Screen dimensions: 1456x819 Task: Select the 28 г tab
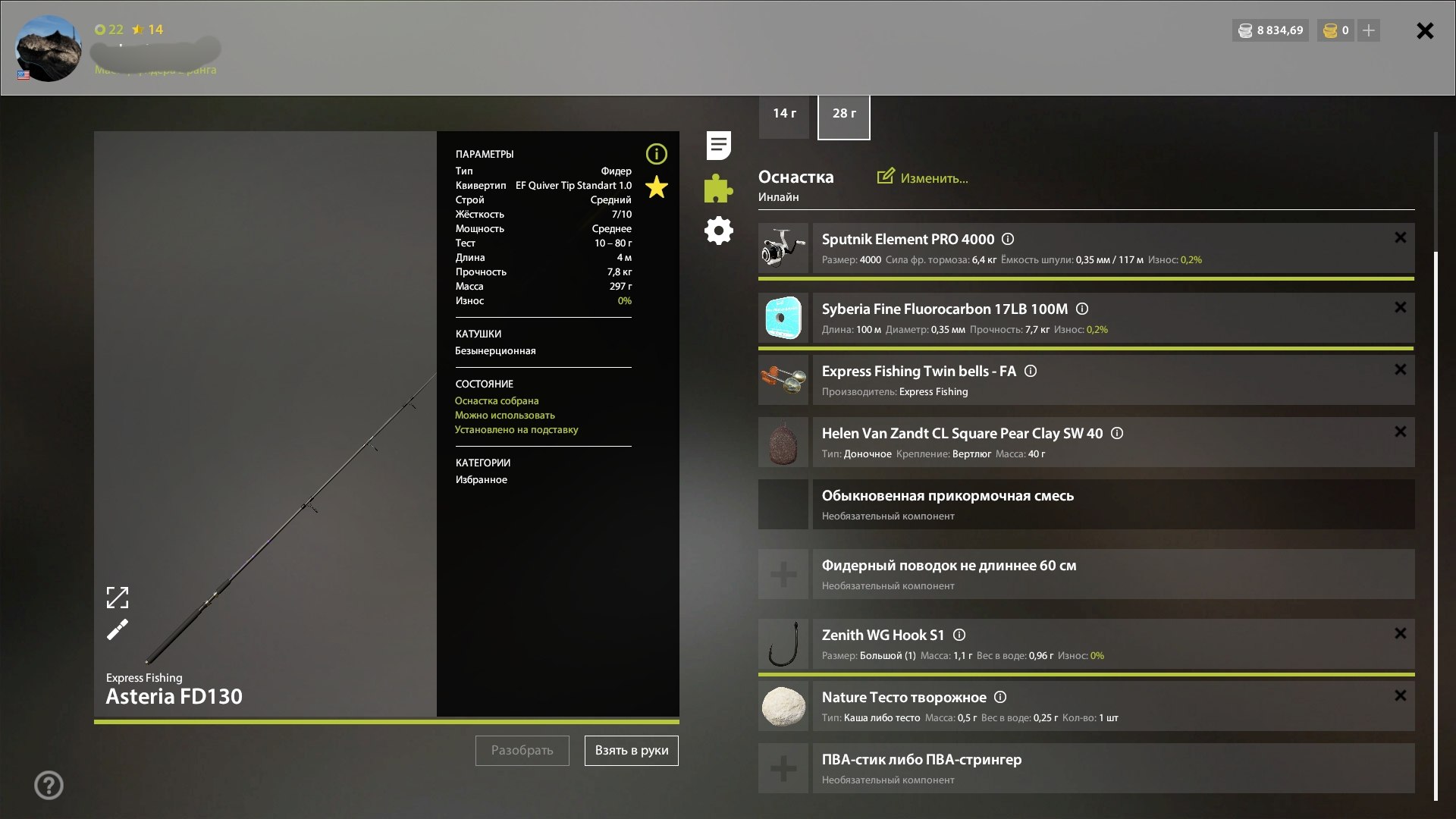(843, 113)
